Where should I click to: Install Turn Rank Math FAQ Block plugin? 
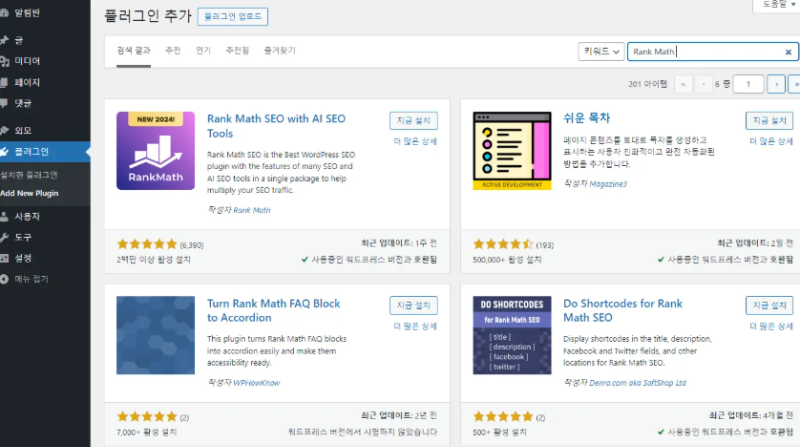click(413, 305)
